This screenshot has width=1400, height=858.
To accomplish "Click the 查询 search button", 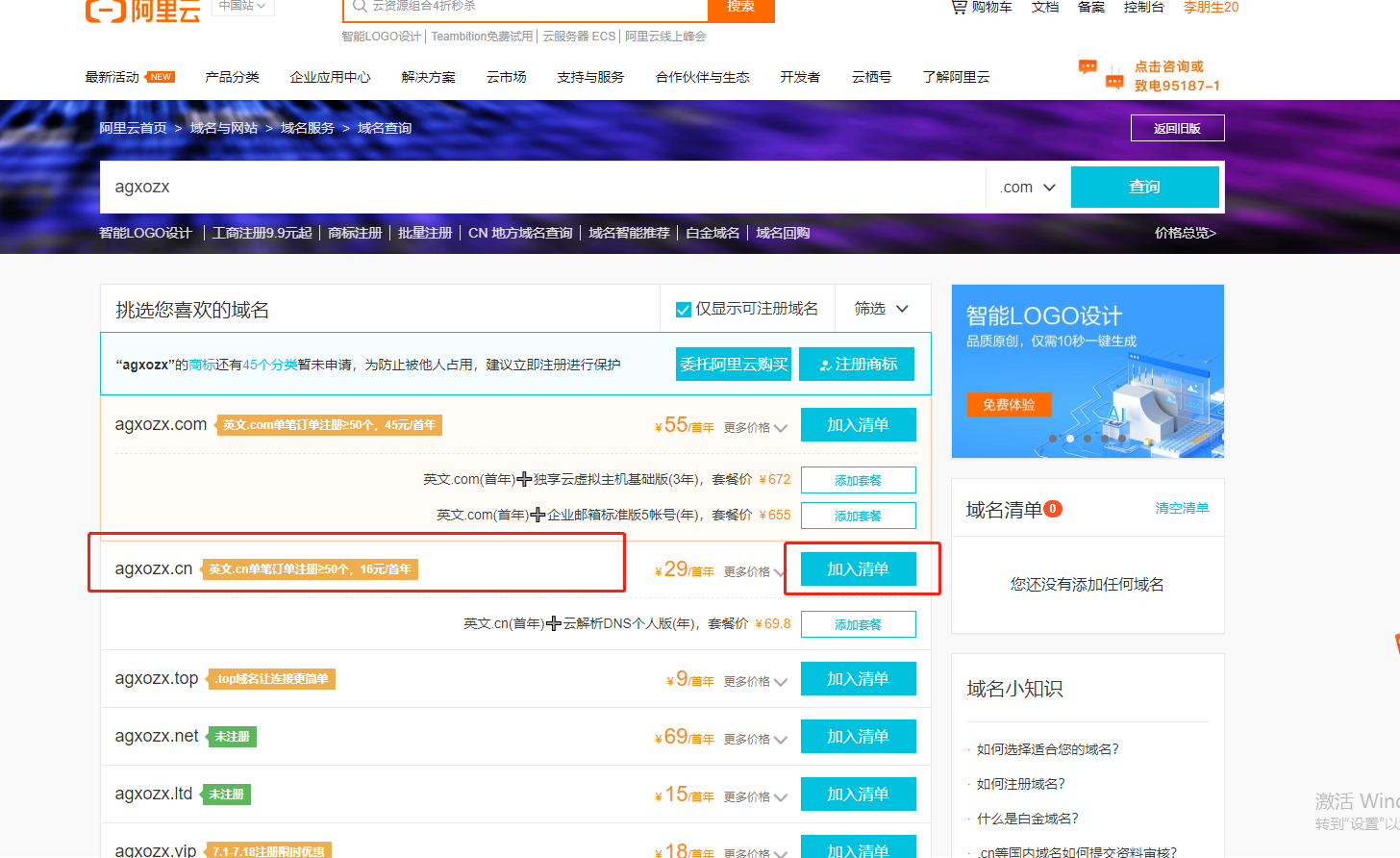I will (x=1145, y=187).
